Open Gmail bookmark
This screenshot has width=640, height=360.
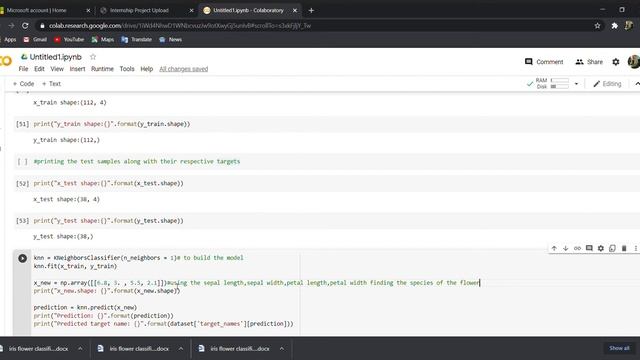click(35, 40)
